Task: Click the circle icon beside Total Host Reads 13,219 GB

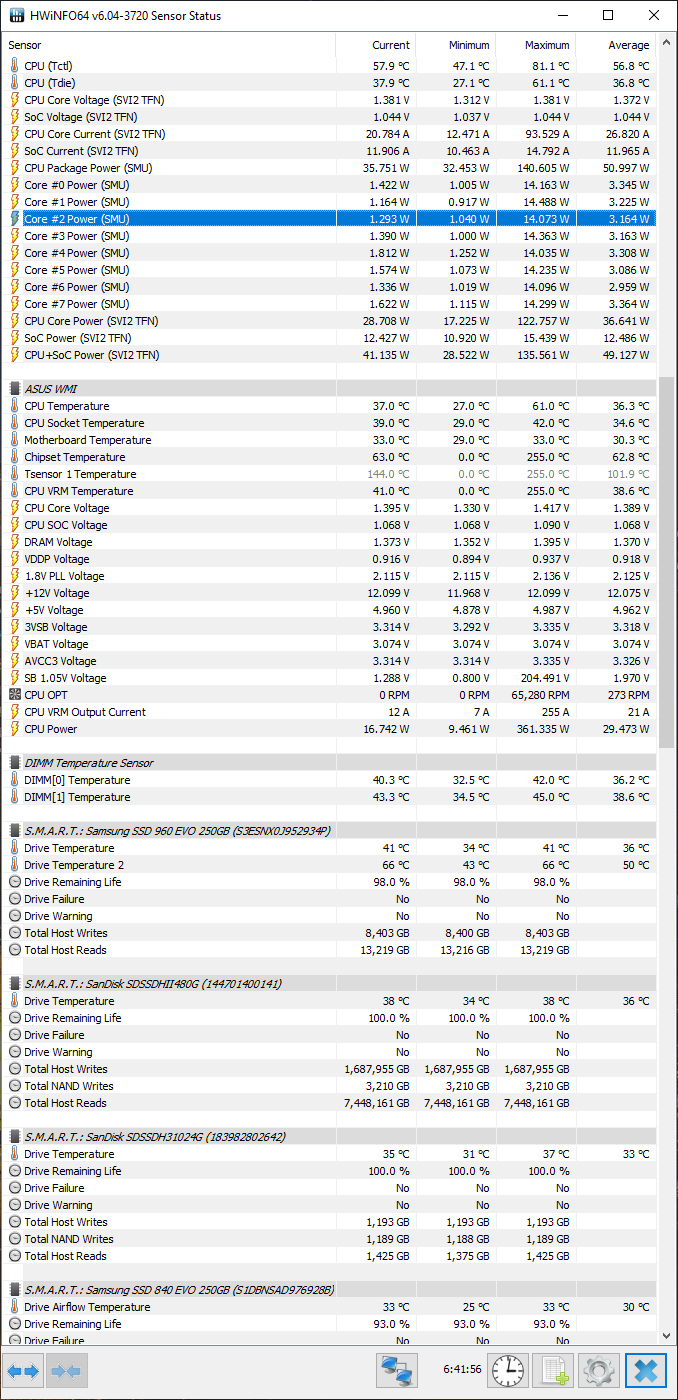Action: coord(14,949)
